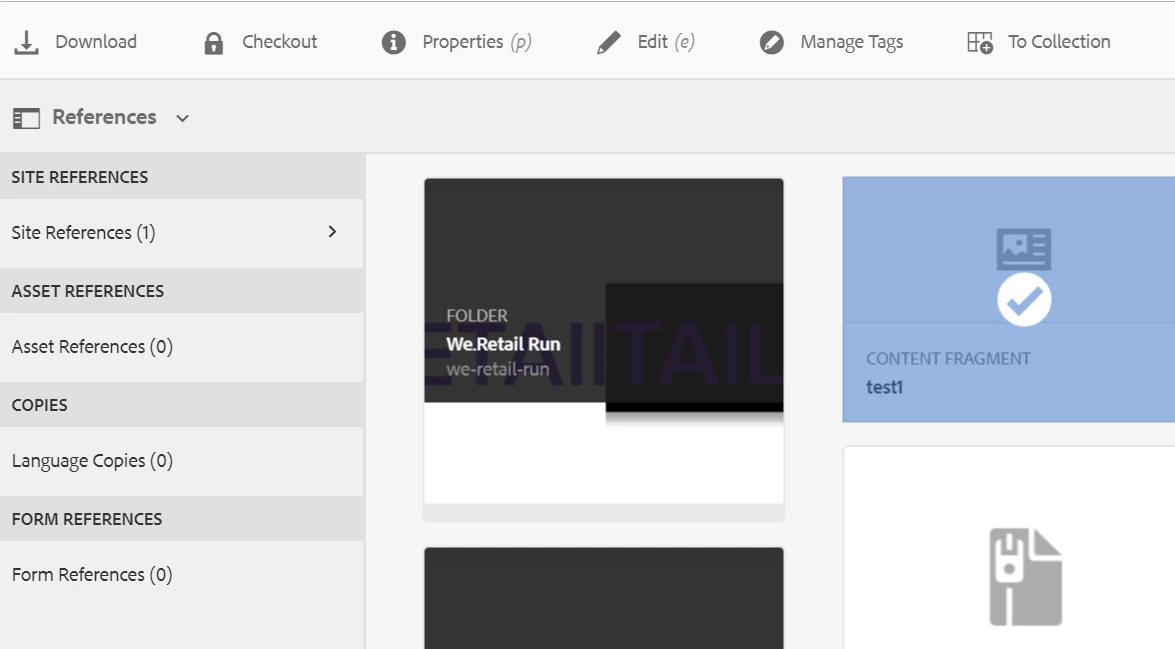Click the References panel title
The image size is (1175, 649).
click(x=104, y=118)
